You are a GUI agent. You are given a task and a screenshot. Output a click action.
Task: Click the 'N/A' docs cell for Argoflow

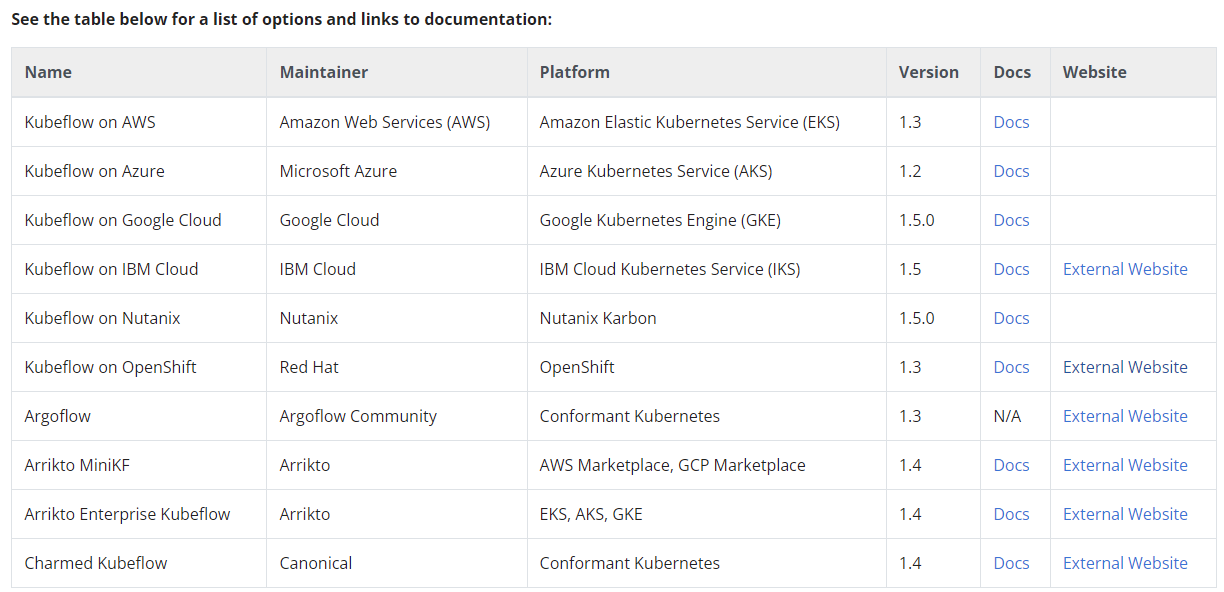[1015, 416]
